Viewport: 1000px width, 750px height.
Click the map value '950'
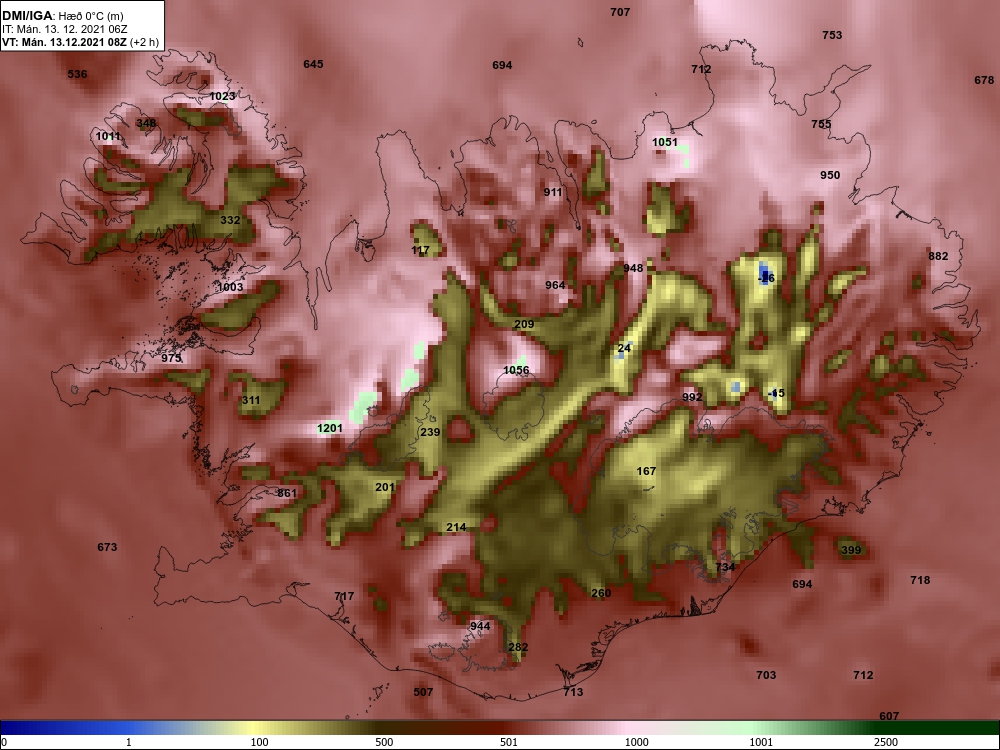(830, 175)
